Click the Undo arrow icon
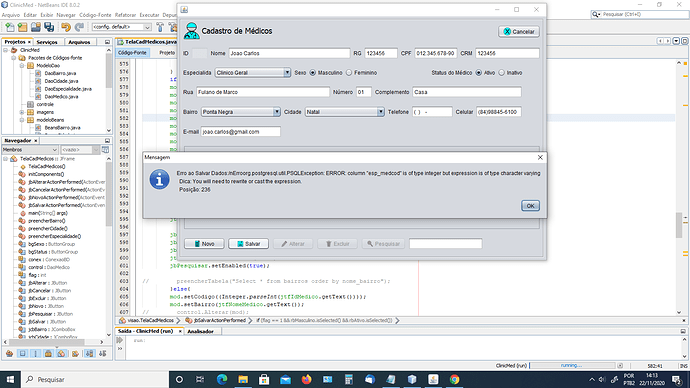This screenshot has width=690, height=388. point(66,27)
